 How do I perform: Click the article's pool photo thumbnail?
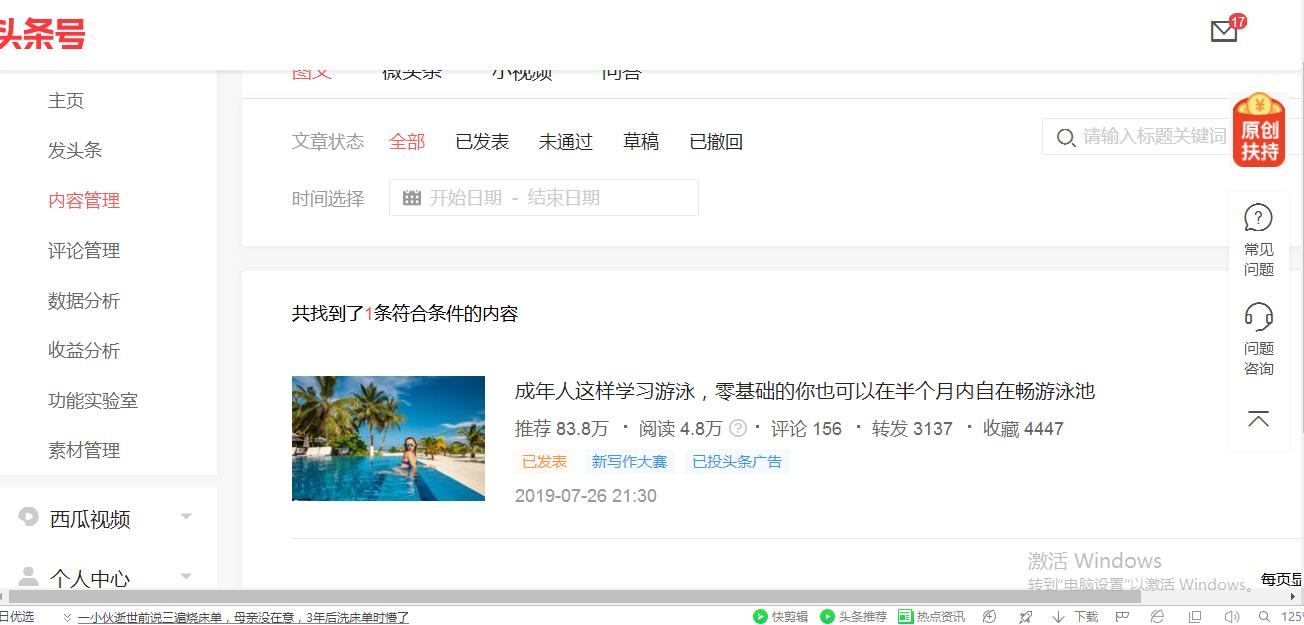(388, 438)
